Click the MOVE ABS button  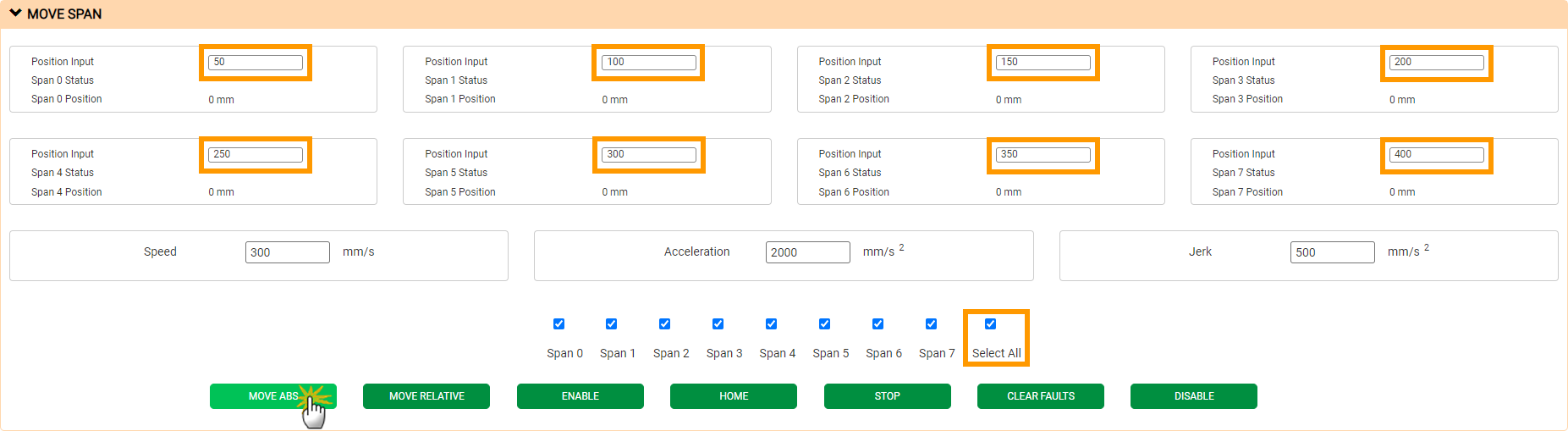coord(272,396)
